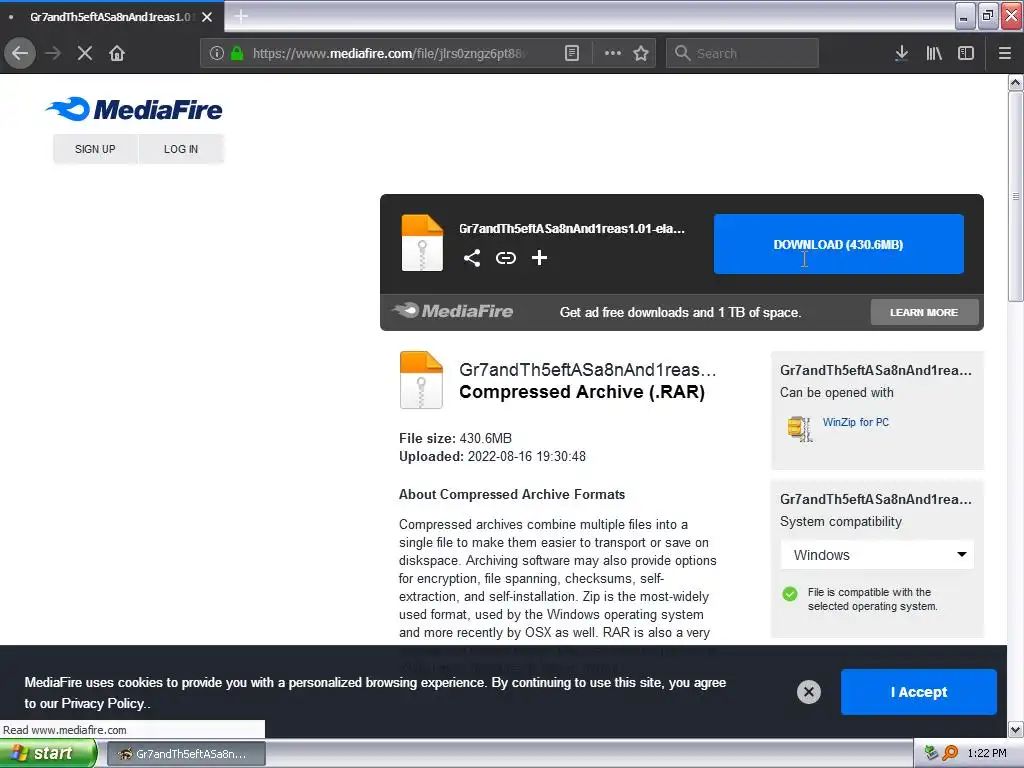Copy link with the chain icon
The width and height of the screenshot is (1024, 768).
point(505,258)
